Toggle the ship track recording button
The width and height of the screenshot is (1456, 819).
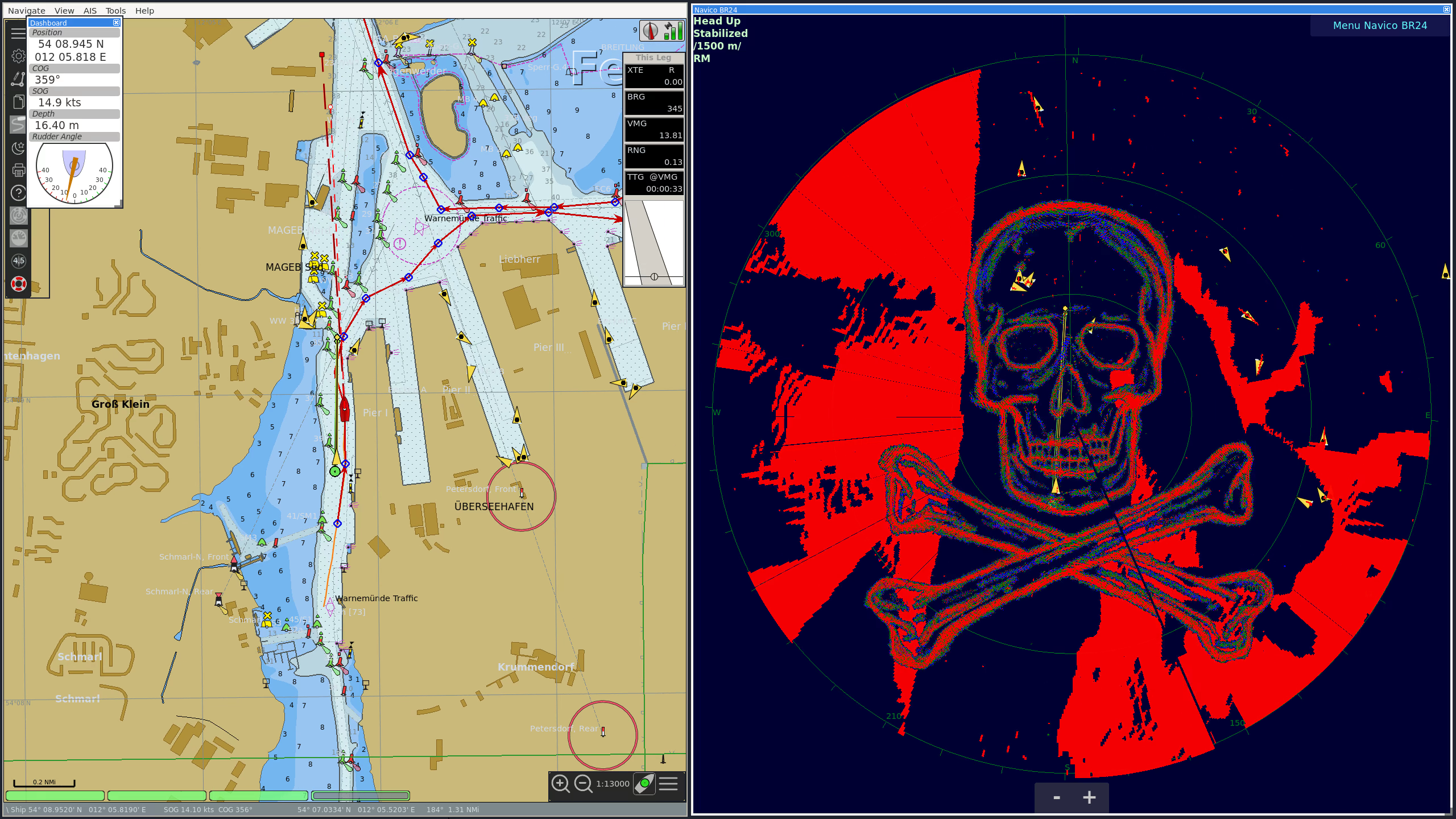coord(18,125)
